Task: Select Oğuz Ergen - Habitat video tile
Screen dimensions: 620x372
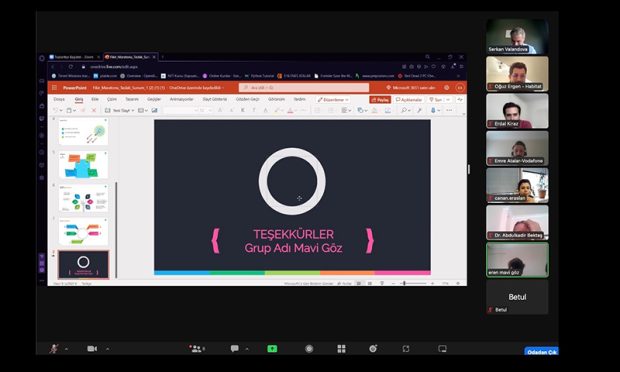Action: coord(517,74)
